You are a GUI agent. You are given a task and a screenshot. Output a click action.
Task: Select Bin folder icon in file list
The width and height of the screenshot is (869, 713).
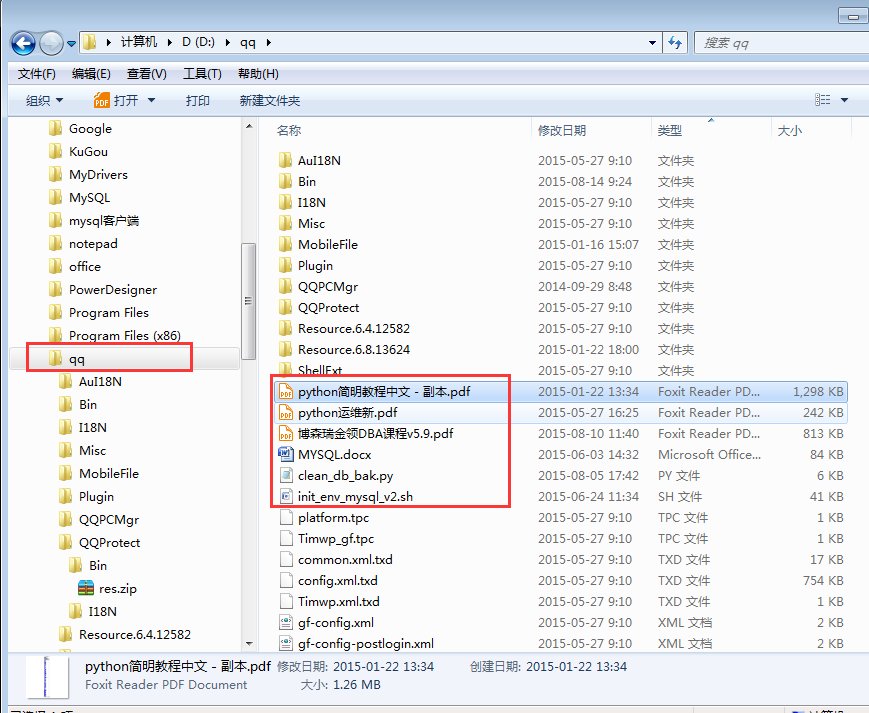point(285,181)
